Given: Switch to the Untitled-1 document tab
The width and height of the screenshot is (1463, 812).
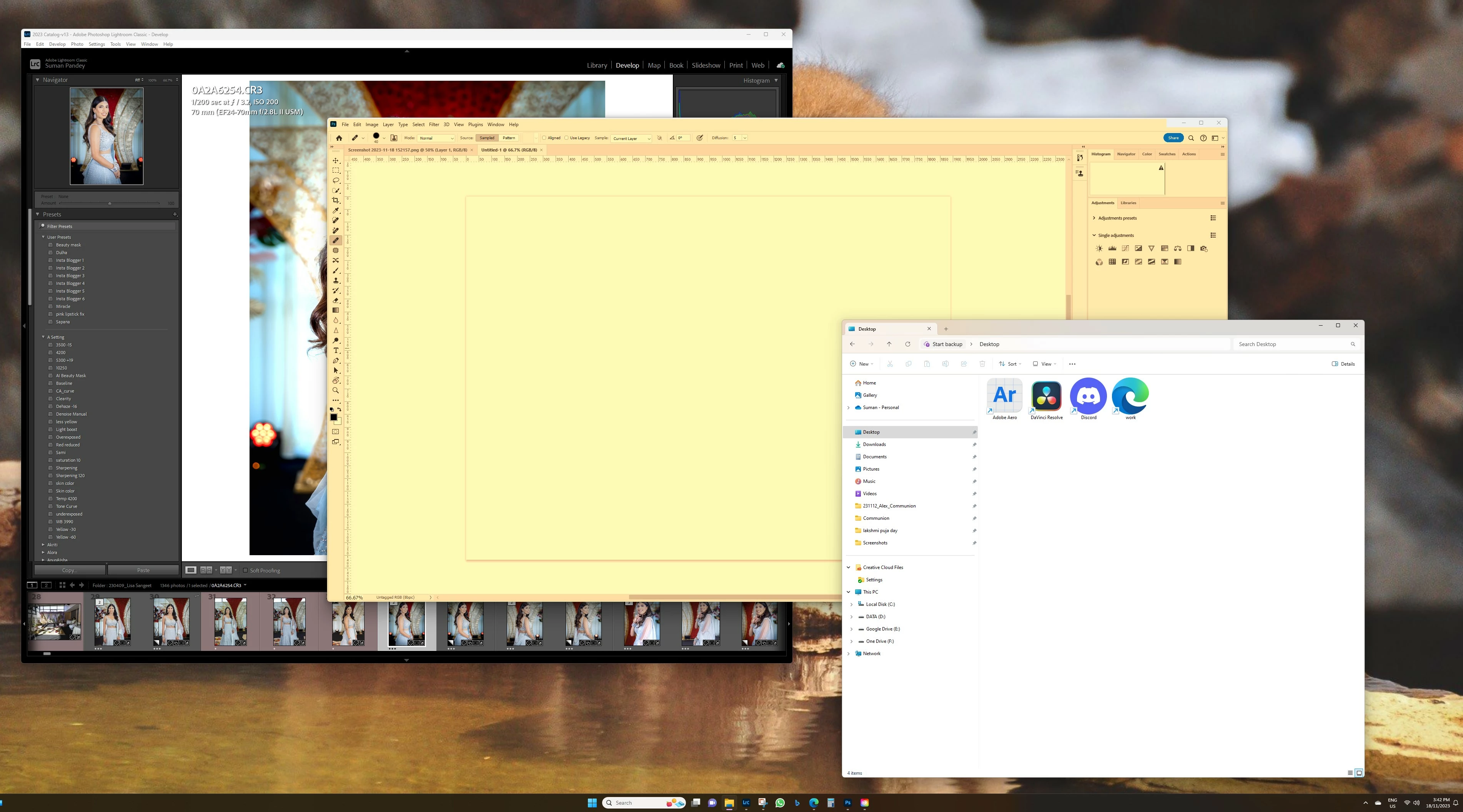Looking at the screenshot, I should pyautogui.click(x=508, y=150).
